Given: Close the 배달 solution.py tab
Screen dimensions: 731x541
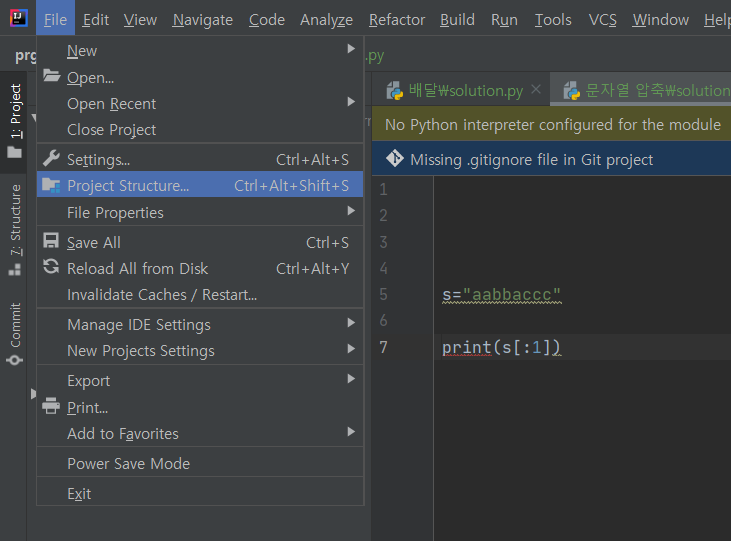Looking at the screenshot, I should [x=536, y=89].
